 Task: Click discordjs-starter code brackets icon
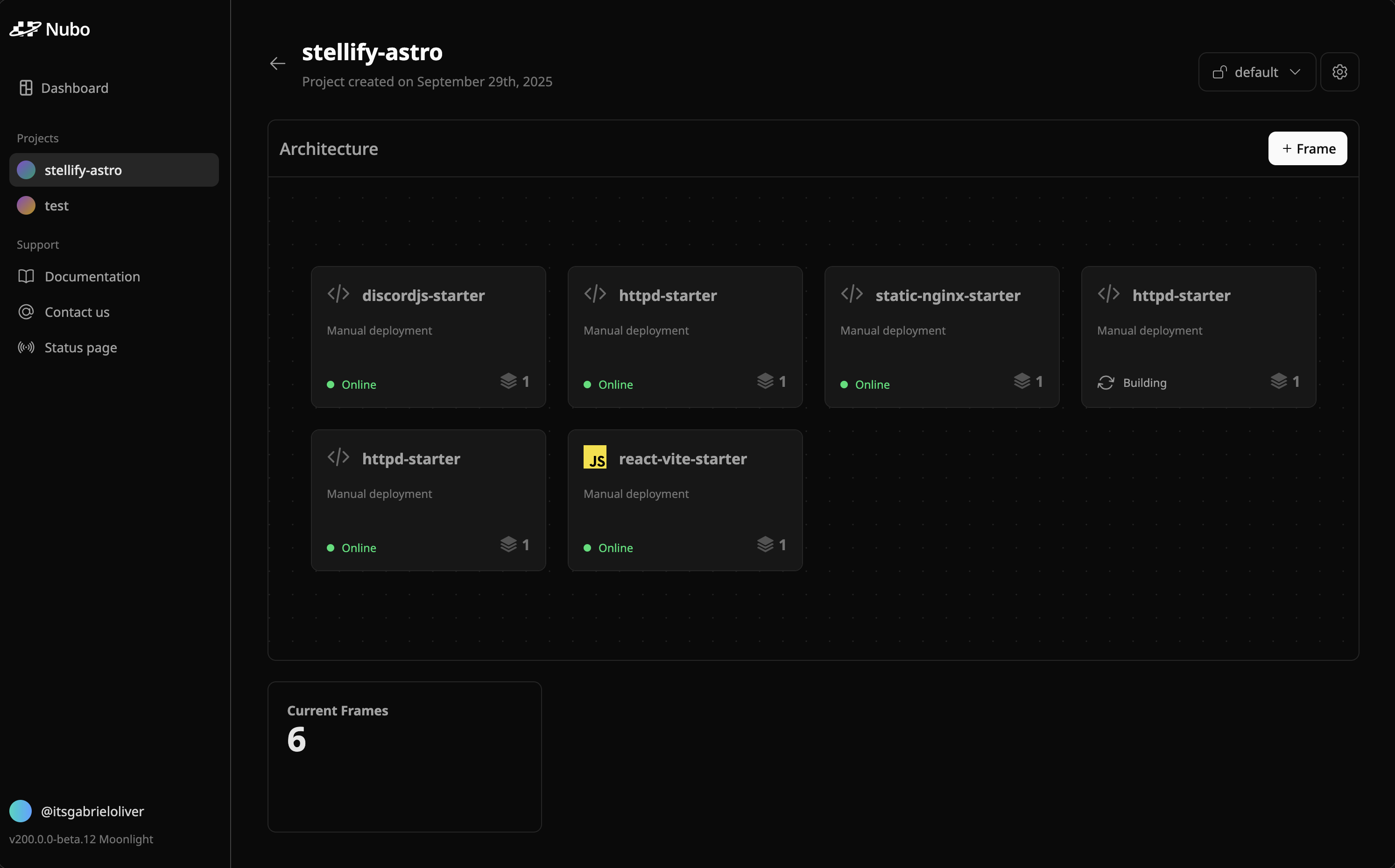[x=338, y=294]
